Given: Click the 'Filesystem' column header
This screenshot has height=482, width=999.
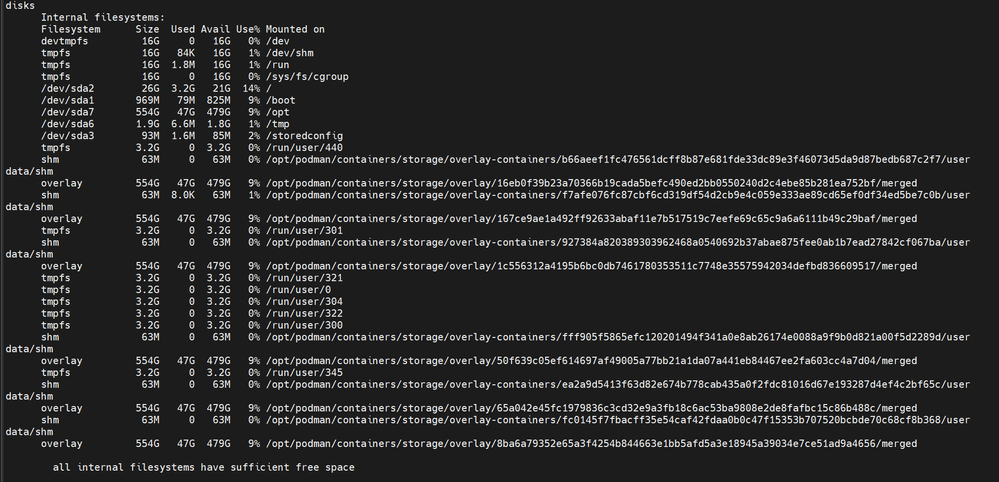Looking at the screenshot, I should click(71, 29).
